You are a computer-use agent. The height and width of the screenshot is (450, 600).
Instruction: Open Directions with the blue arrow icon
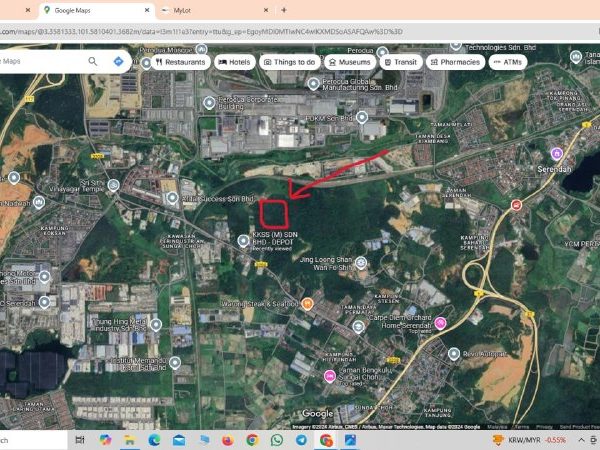[118, 61]
